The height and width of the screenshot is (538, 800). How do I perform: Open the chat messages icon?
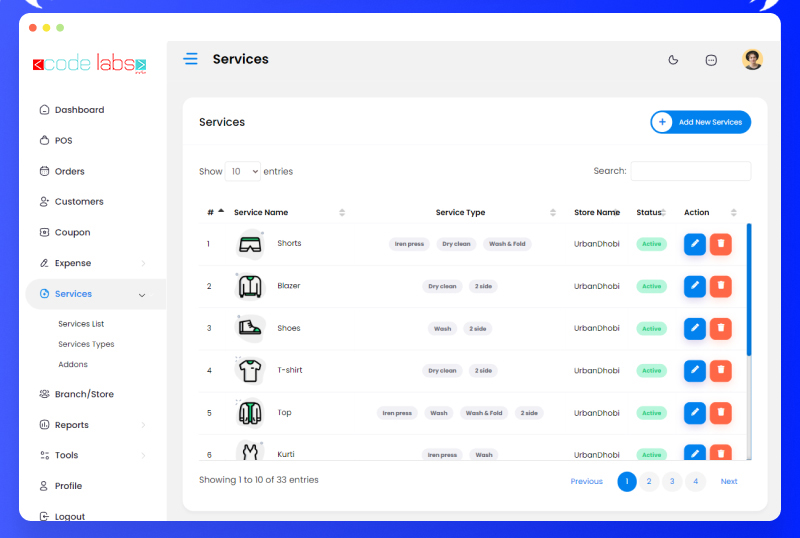click(711, 60)
